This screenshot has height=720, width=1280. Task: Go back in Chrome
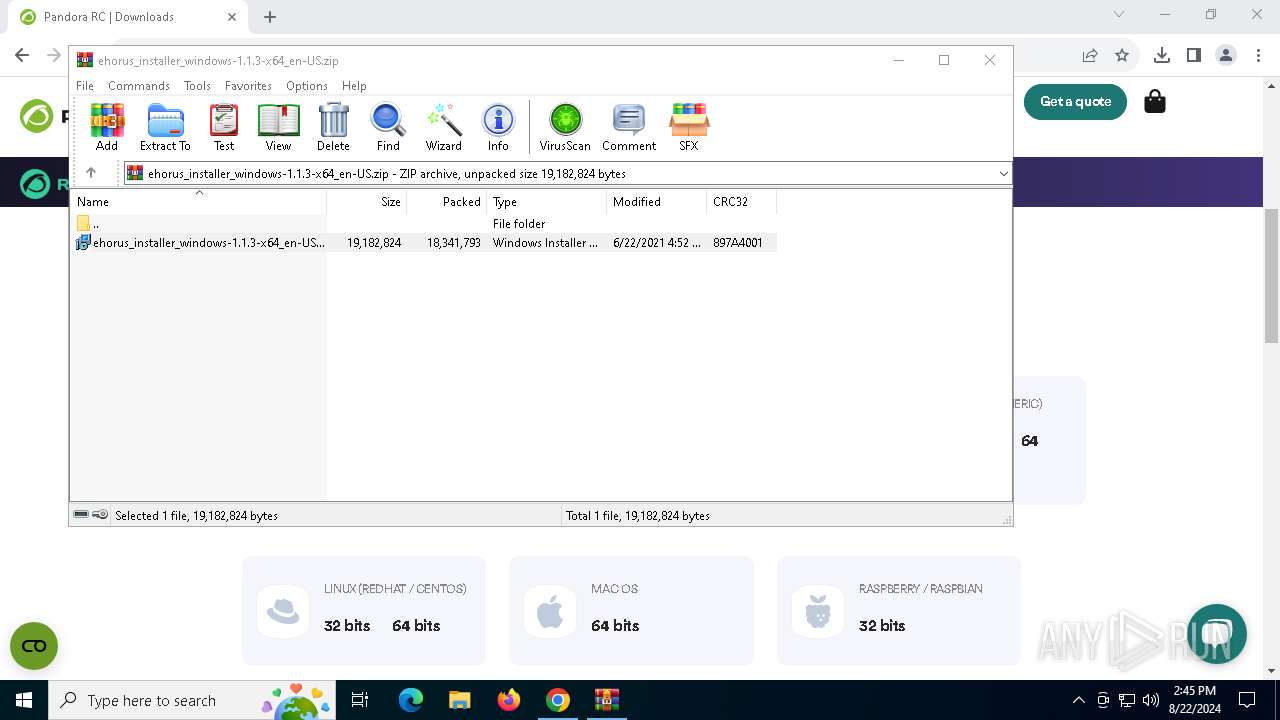click(22, 55)
